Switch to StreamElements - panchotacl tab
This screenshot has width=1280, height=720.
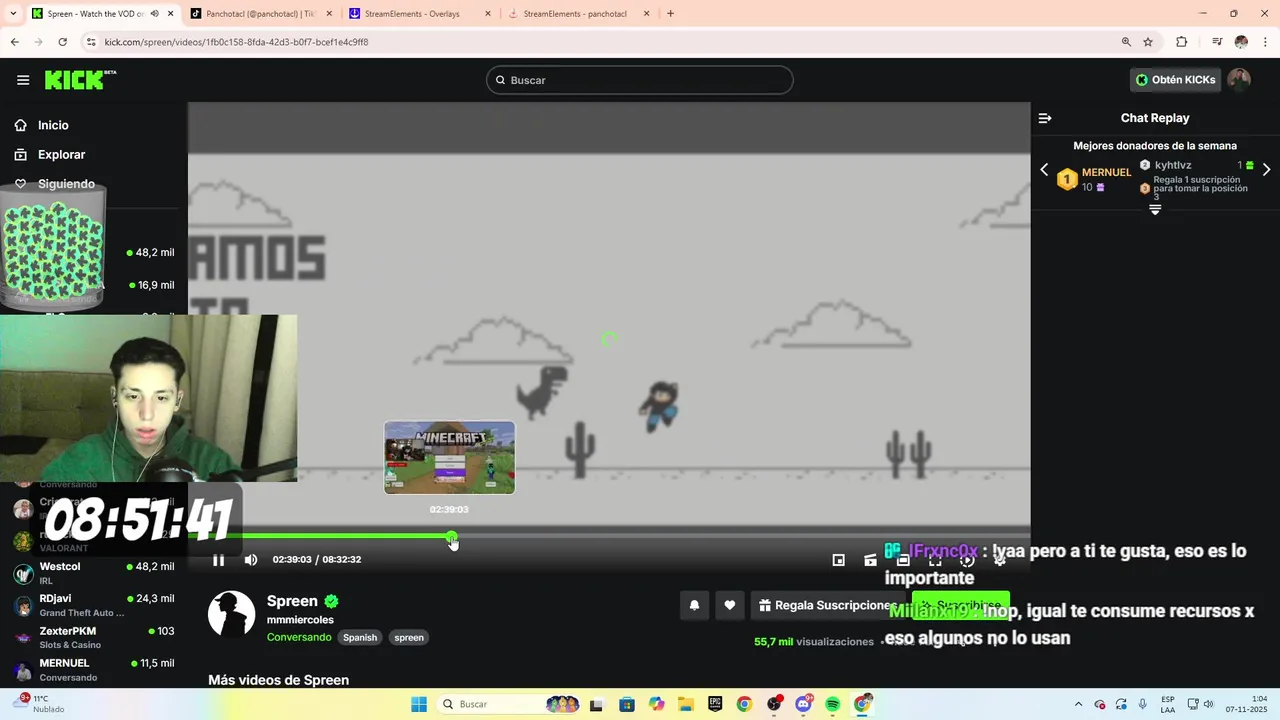(x=578, y=14)
